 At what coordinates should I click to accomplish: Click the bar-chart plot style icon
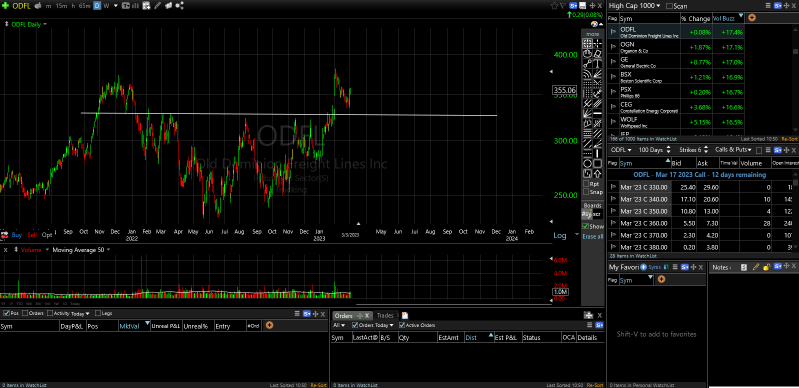coord(135,6)
